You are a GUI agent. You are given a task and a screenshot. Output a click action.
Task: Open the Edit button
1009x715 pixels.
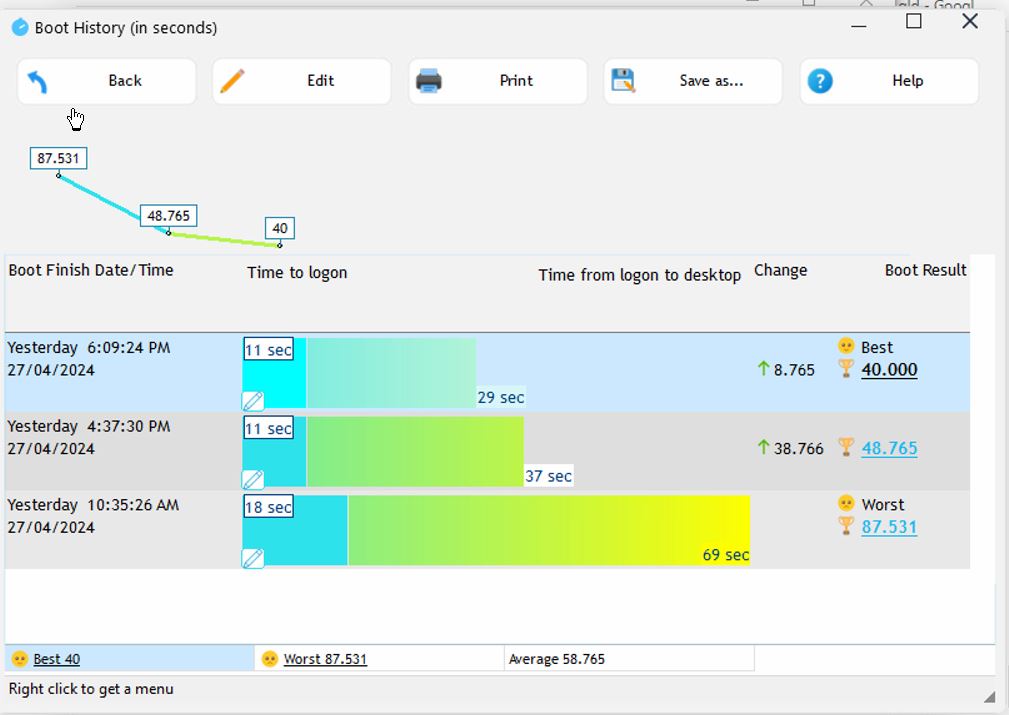[x=301, y=81]
